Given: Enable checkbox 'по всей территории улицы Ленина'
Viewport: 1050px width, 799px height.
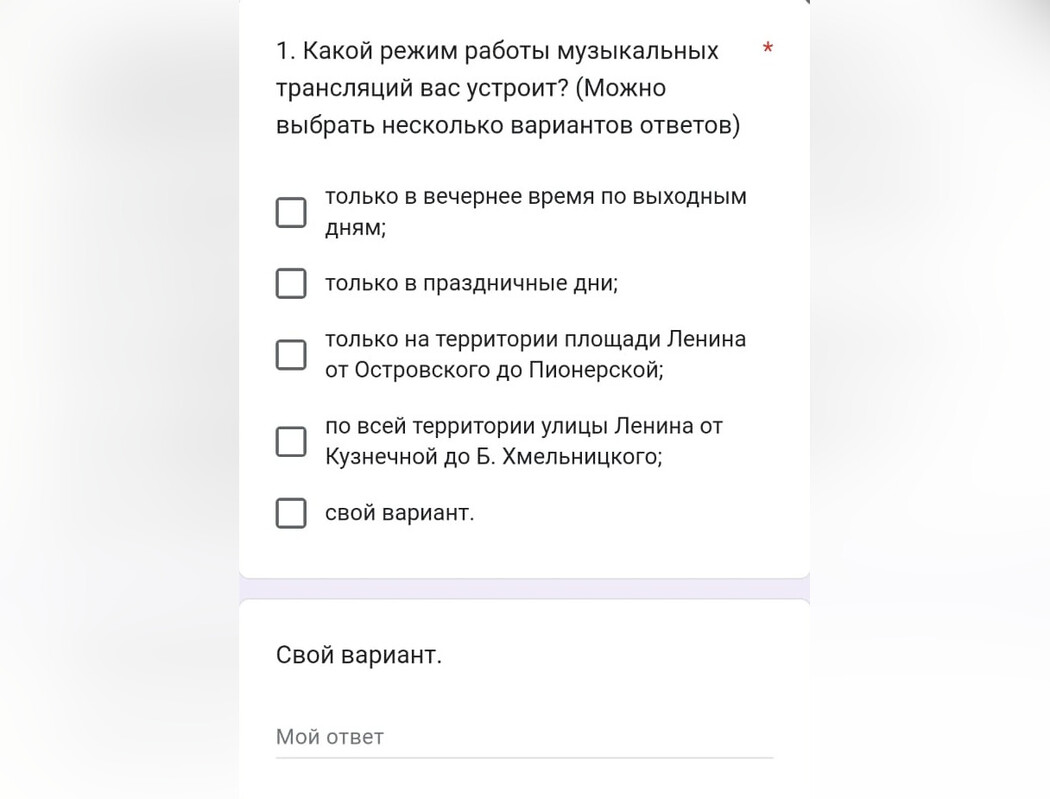Looking at the screenshot, I should pos(291,441).
